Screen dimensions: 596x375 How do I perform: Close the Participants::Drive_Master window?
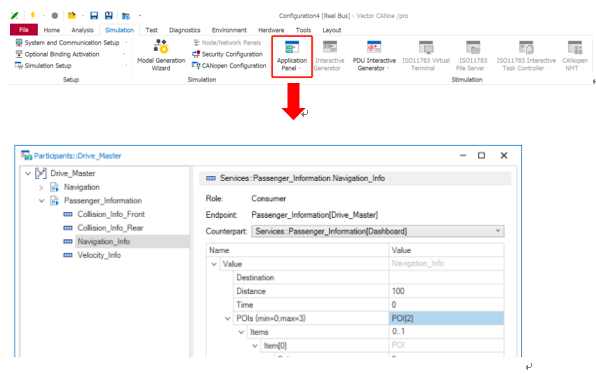[504, 155]
